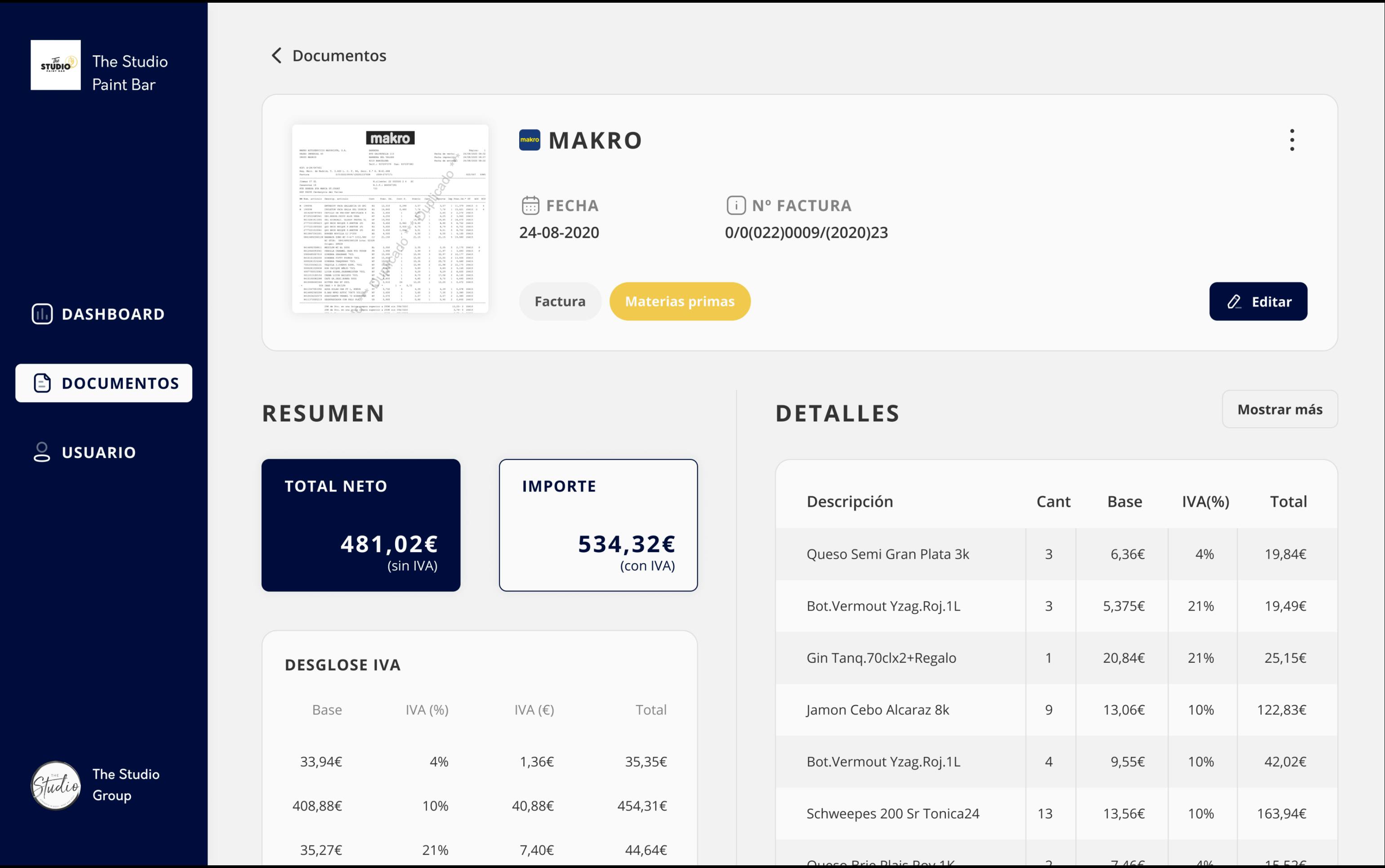
Task: Open the three-dot options menu
Action: [x=1292, y=140]
